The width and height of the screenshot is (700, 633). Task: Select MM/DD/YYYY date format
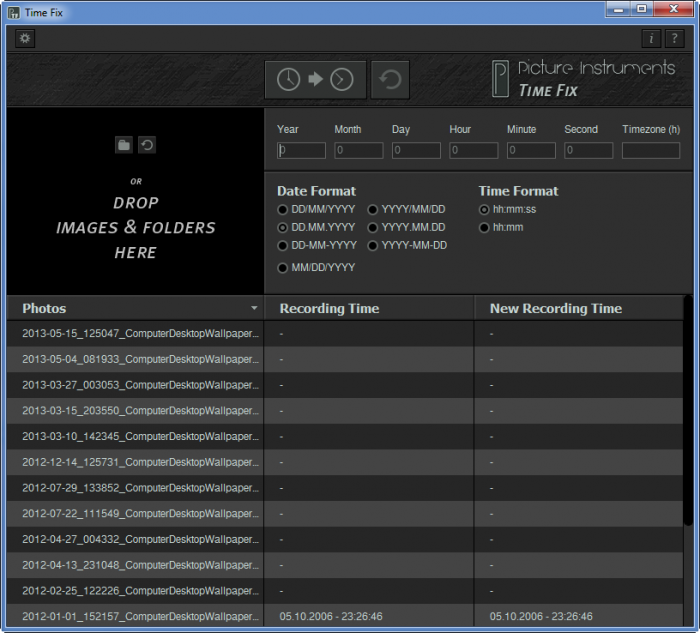pyautogui.click(x=284, y=268)
